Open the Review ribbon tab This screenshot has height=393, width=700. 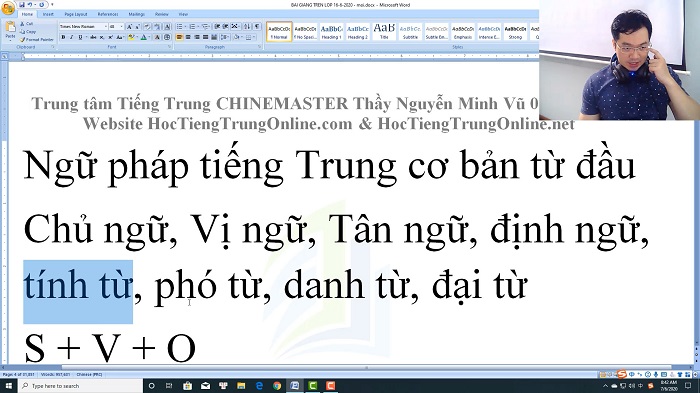pos(162,14)
